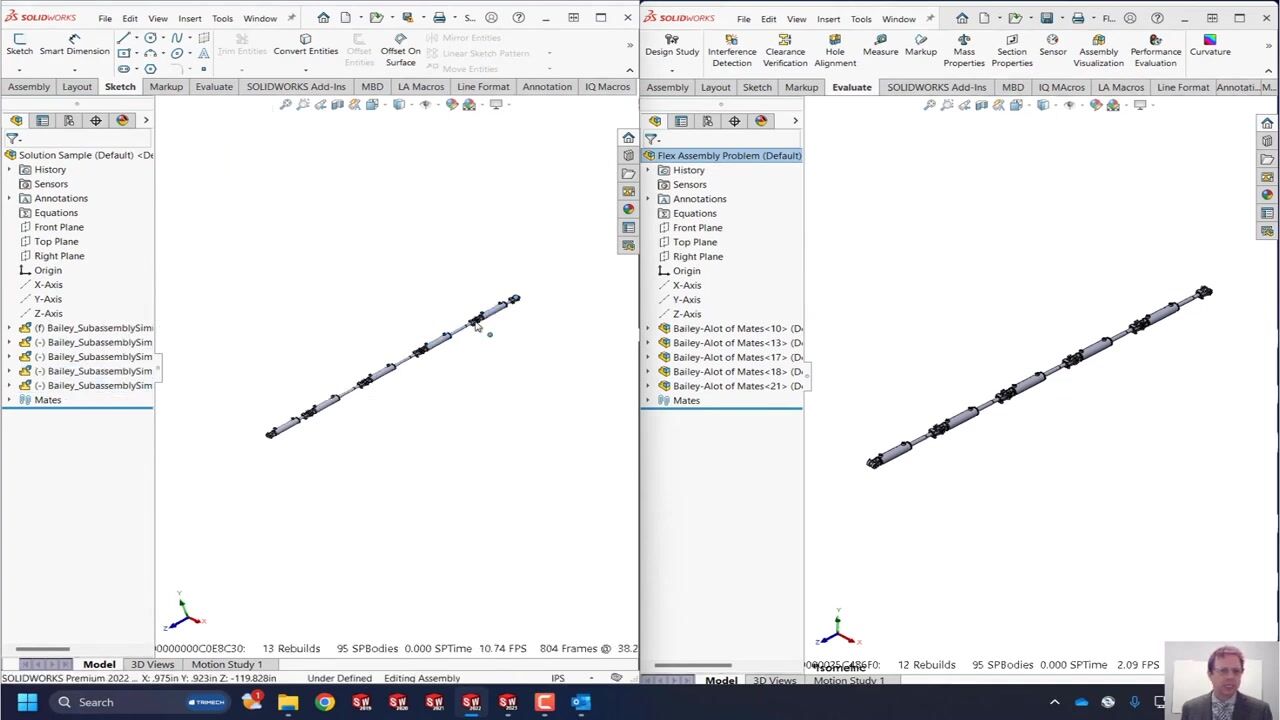
Task: Select the Clearance Verification tool
Action: (785, 51)
